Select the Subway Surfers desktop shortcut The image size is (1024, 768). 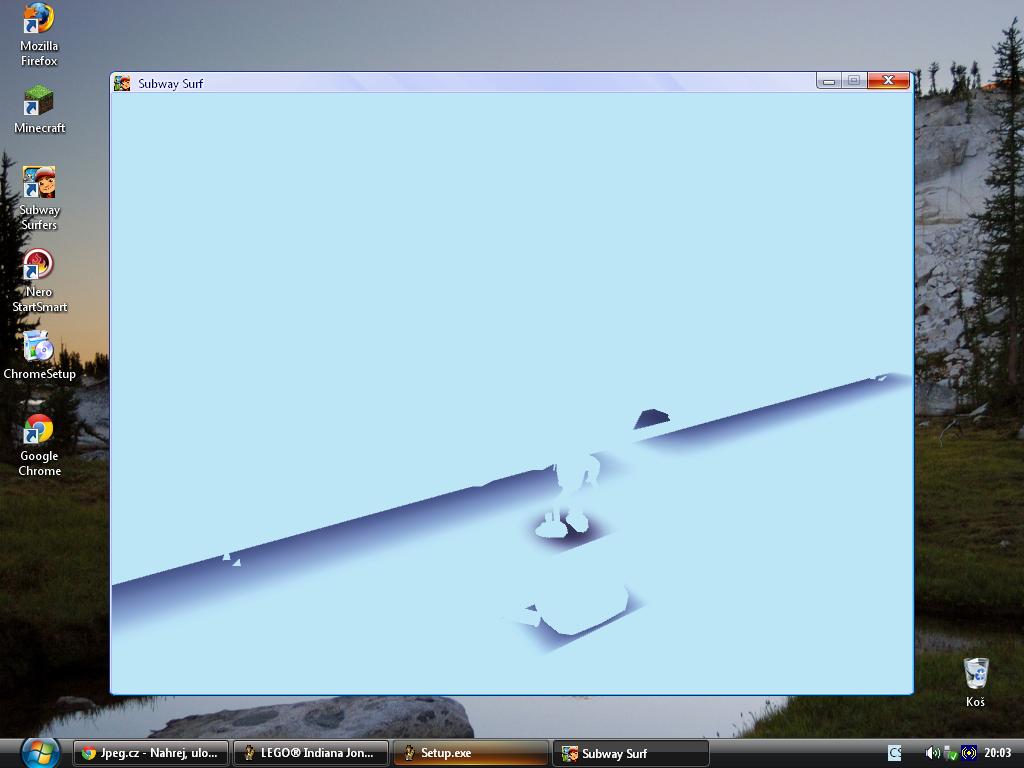(39, 198)
